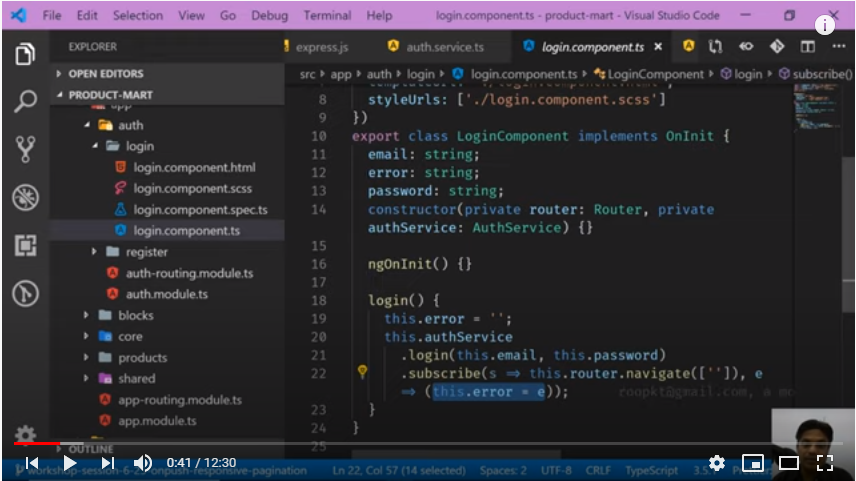Click Spaces: 2 in the status bar

coord(503,471)
